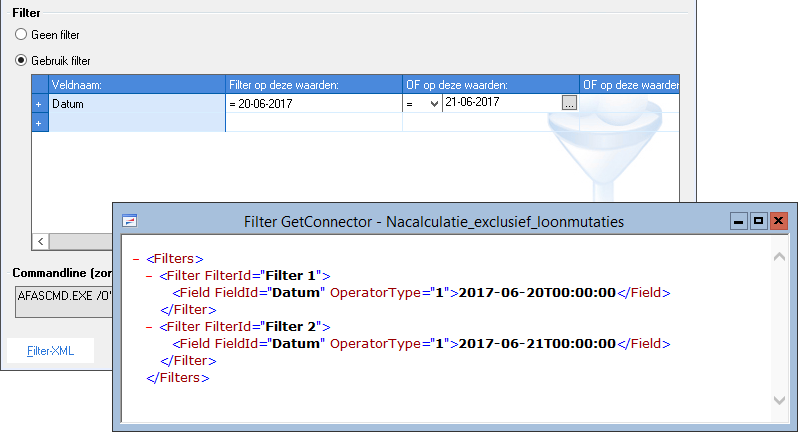This screenshot has height=432, width=798.
Task: Click the 2017-06-20T00:00:00 value in XML
Action: click(537, 293)
